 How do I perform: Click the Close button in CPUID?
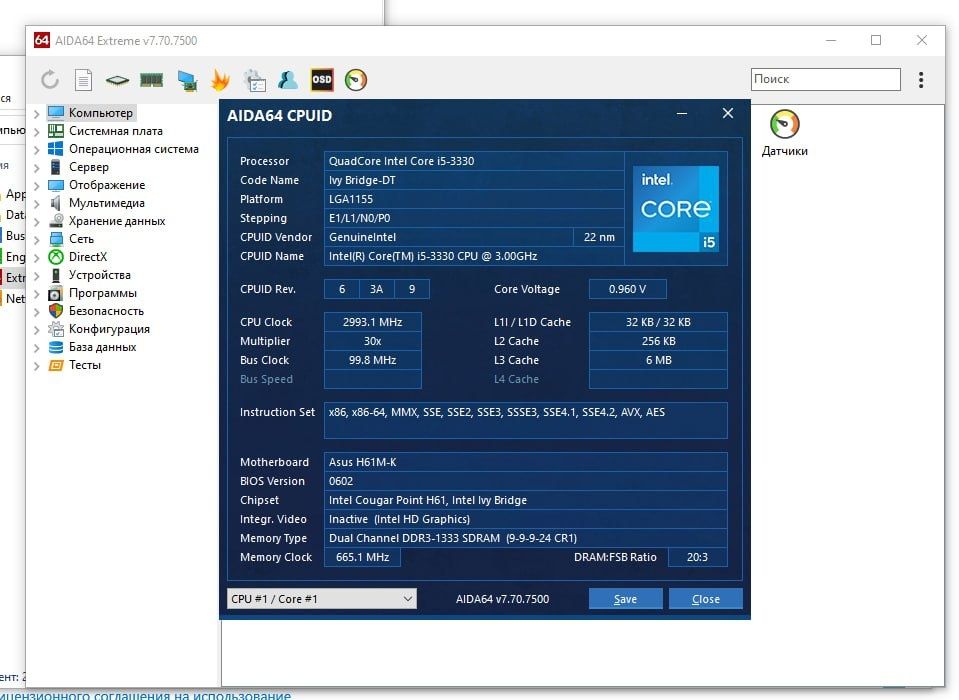point(706,599)
